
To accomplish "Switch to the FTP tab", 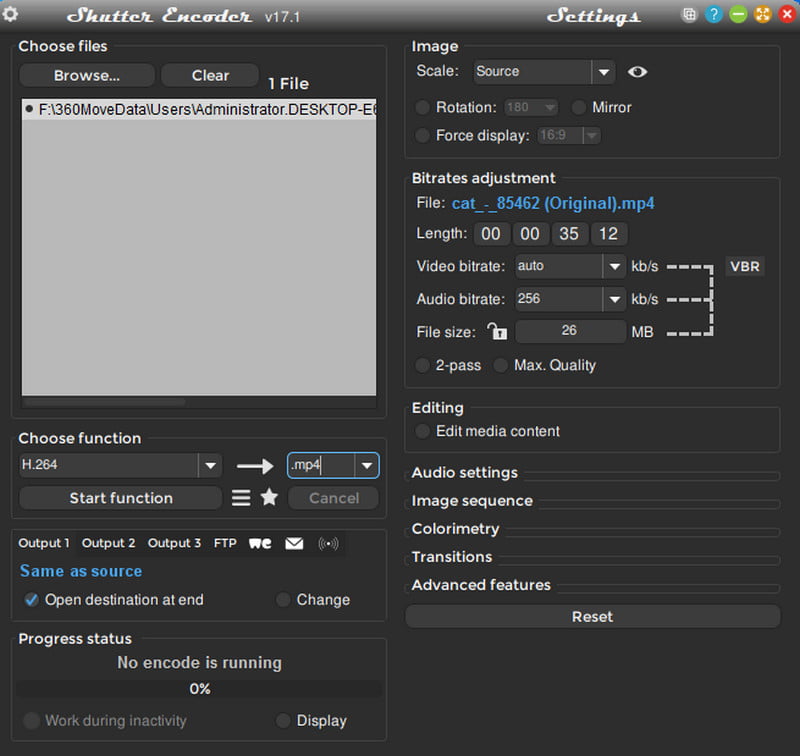I will tap(225, 543).
